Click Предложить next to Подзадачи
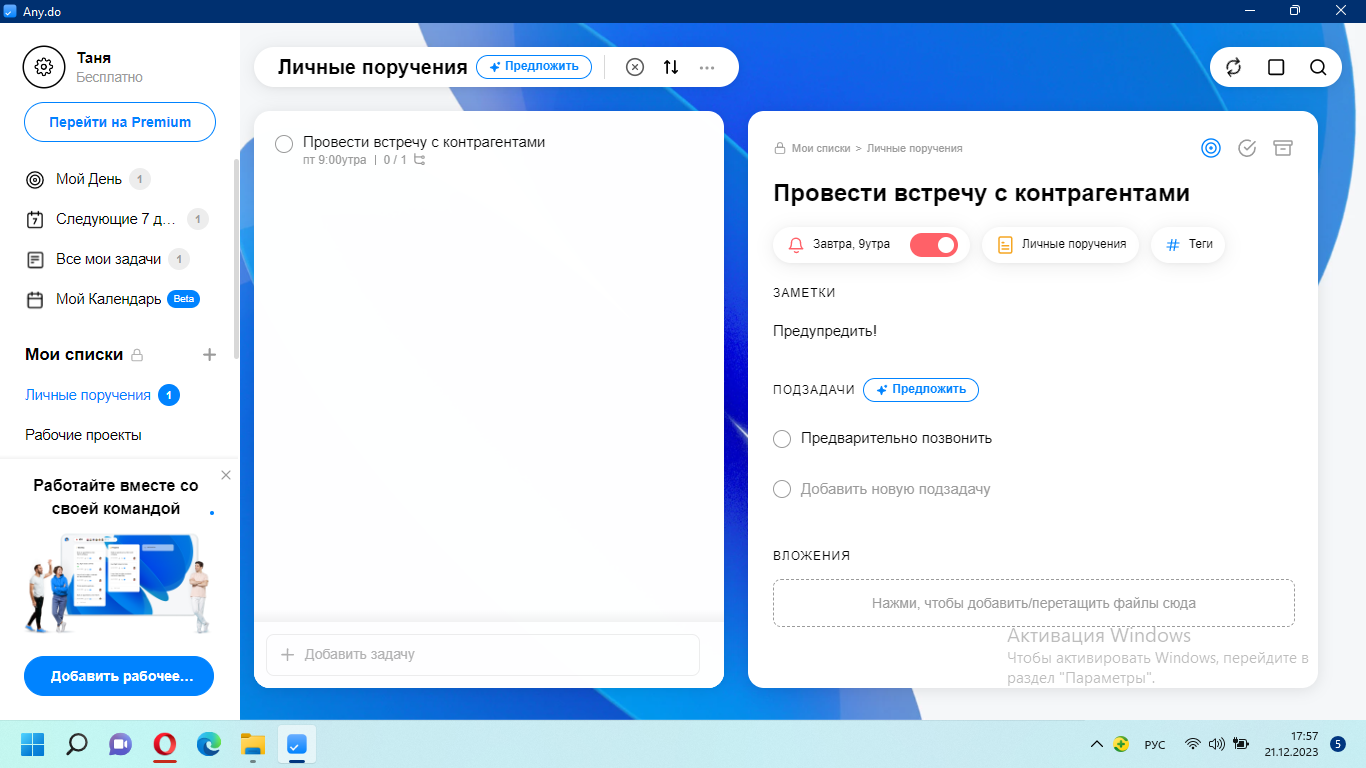Screen dimensions: 1366x768 (x=920, y=390)
